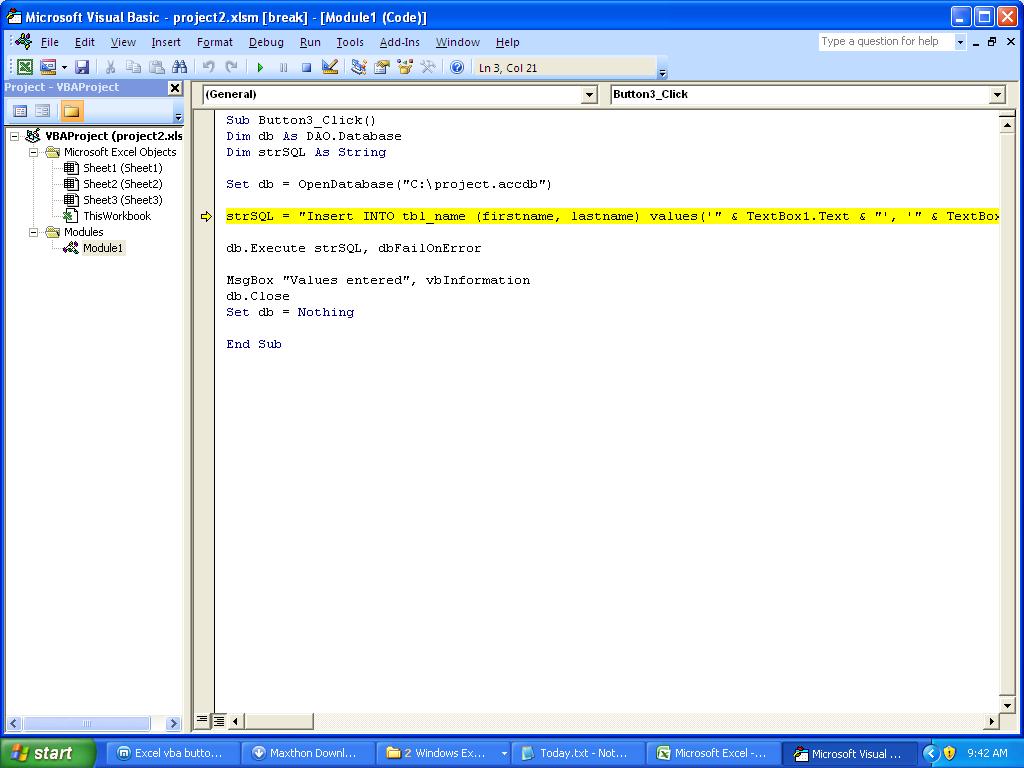Reset execution with the stop icon
This screenshot has width=1024, height=768.
(x=306, y=67)
